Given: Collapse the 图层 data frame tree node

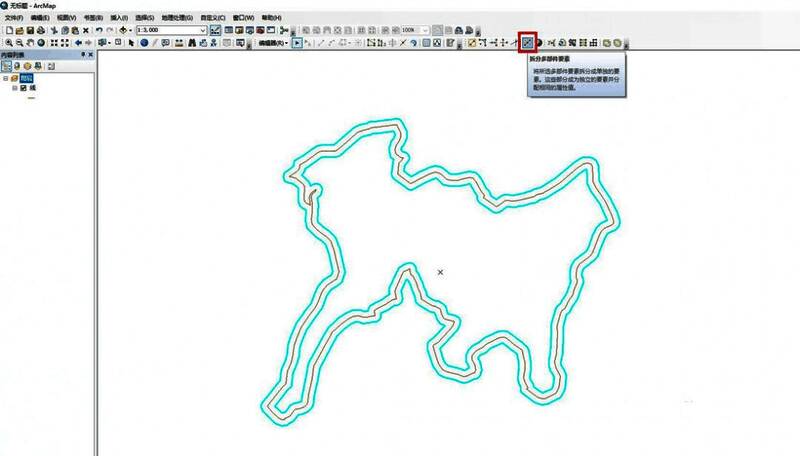Looking at the screenshot, I should click(5, 77).
